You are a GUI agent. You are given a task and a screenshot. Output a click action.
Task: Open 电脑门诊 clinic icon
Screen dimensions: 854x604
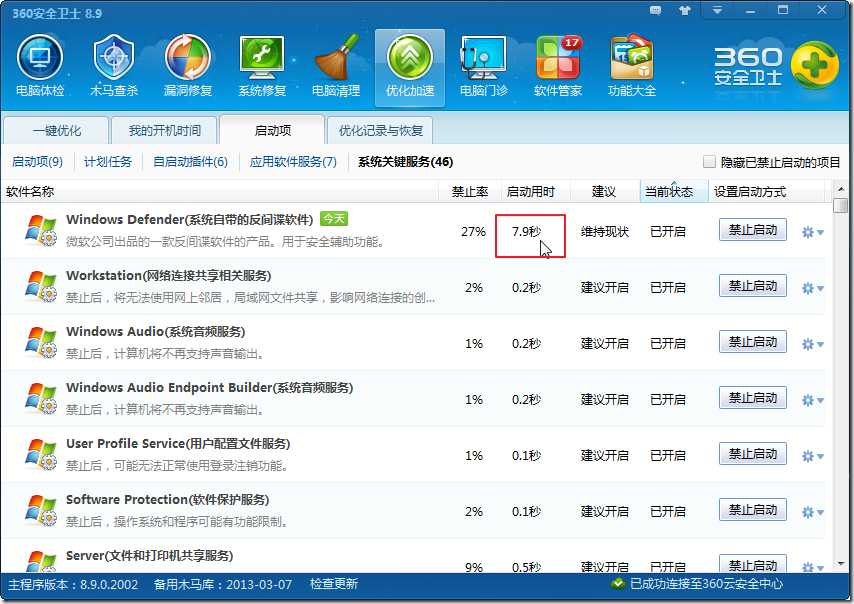click(484, 66)
